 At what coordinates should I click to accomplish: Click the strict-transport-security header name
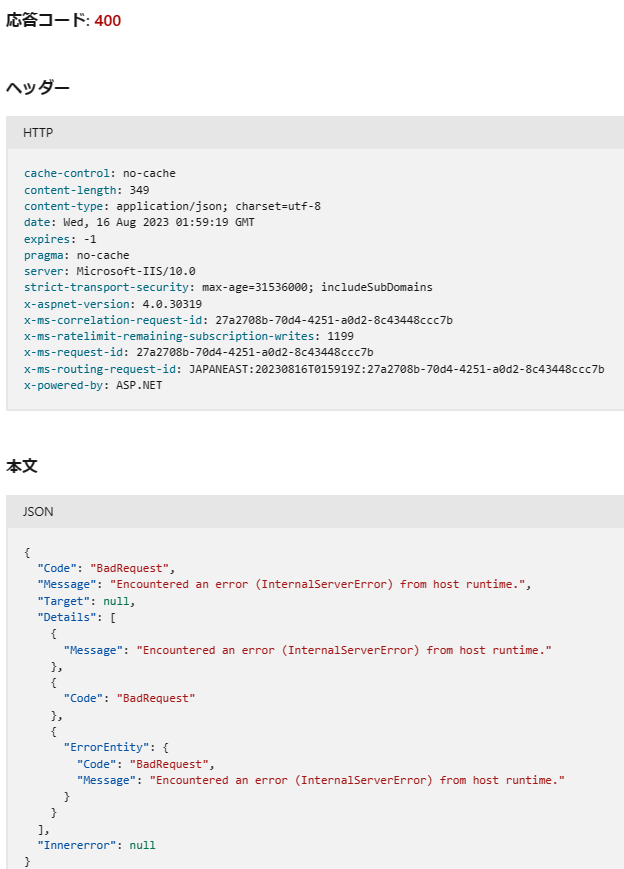105,287
